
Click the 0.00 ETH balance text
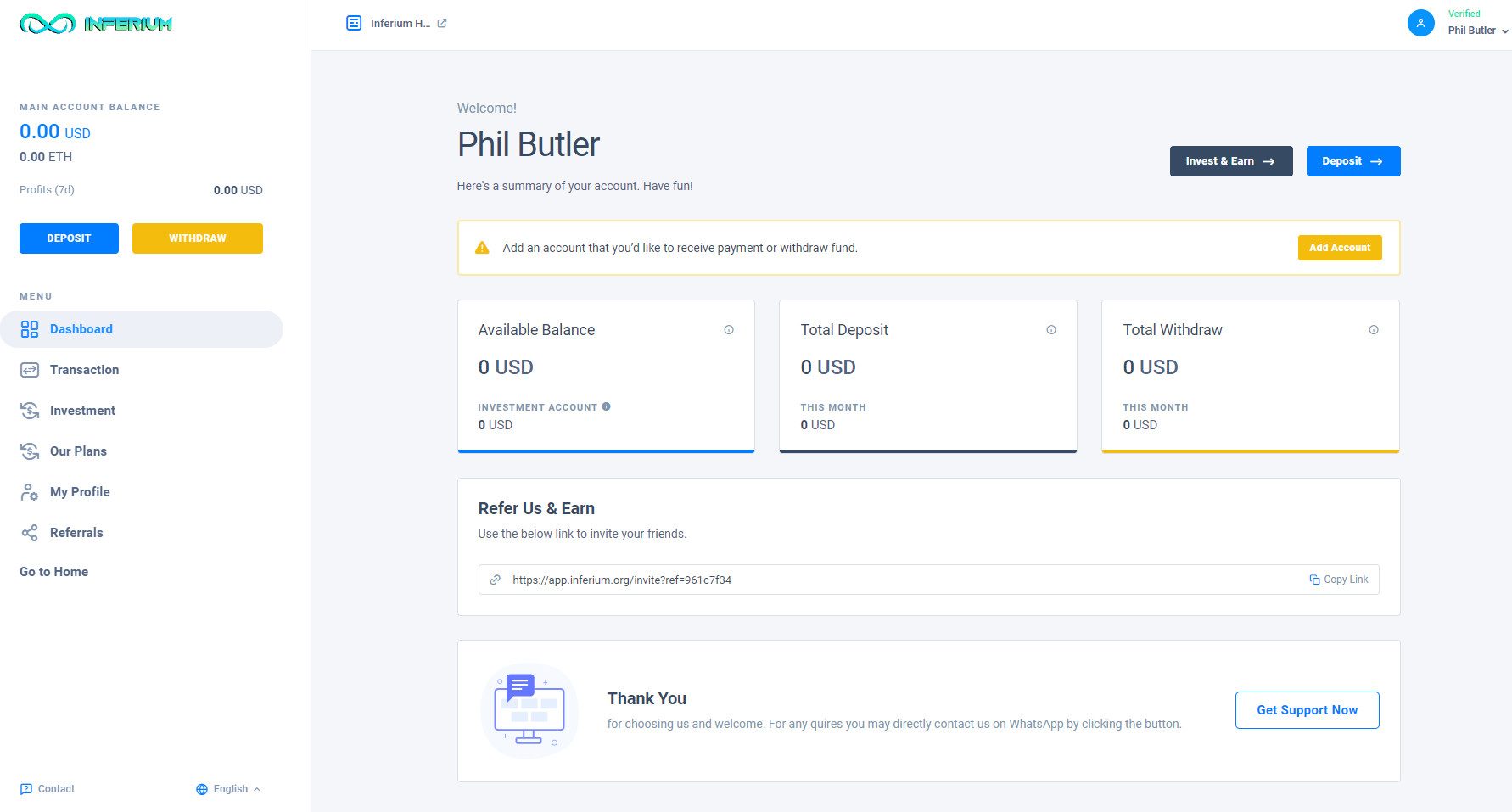[x=46, y=157]
